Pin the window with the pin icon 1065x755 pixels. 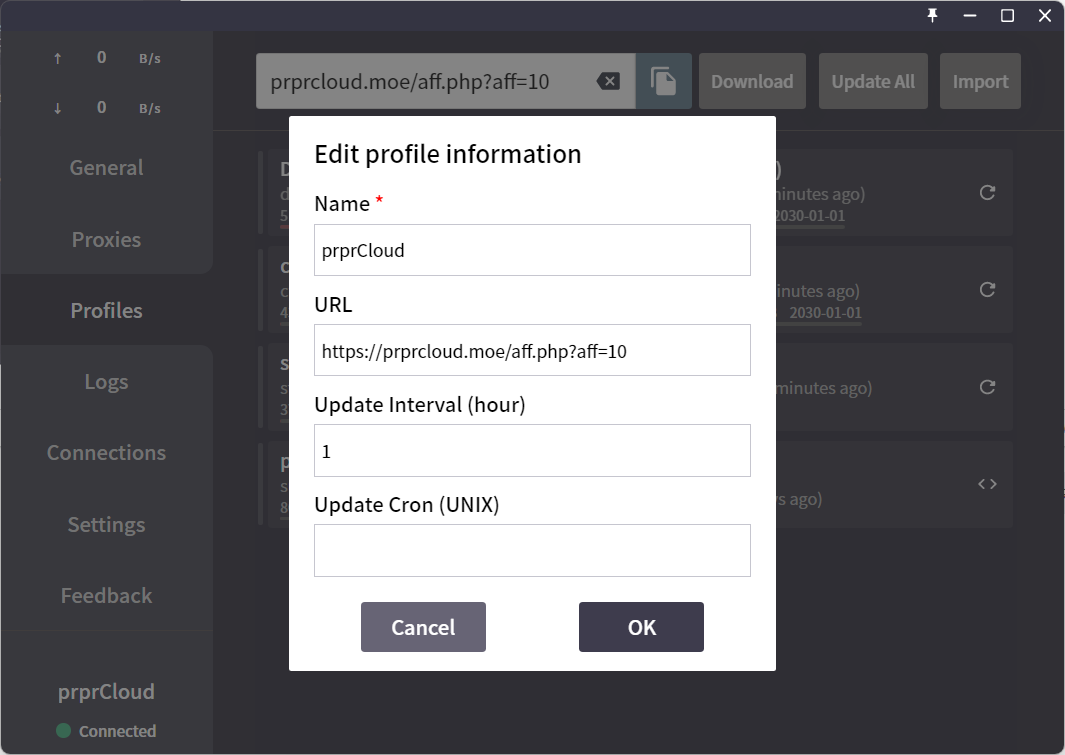tap(932, 15)
